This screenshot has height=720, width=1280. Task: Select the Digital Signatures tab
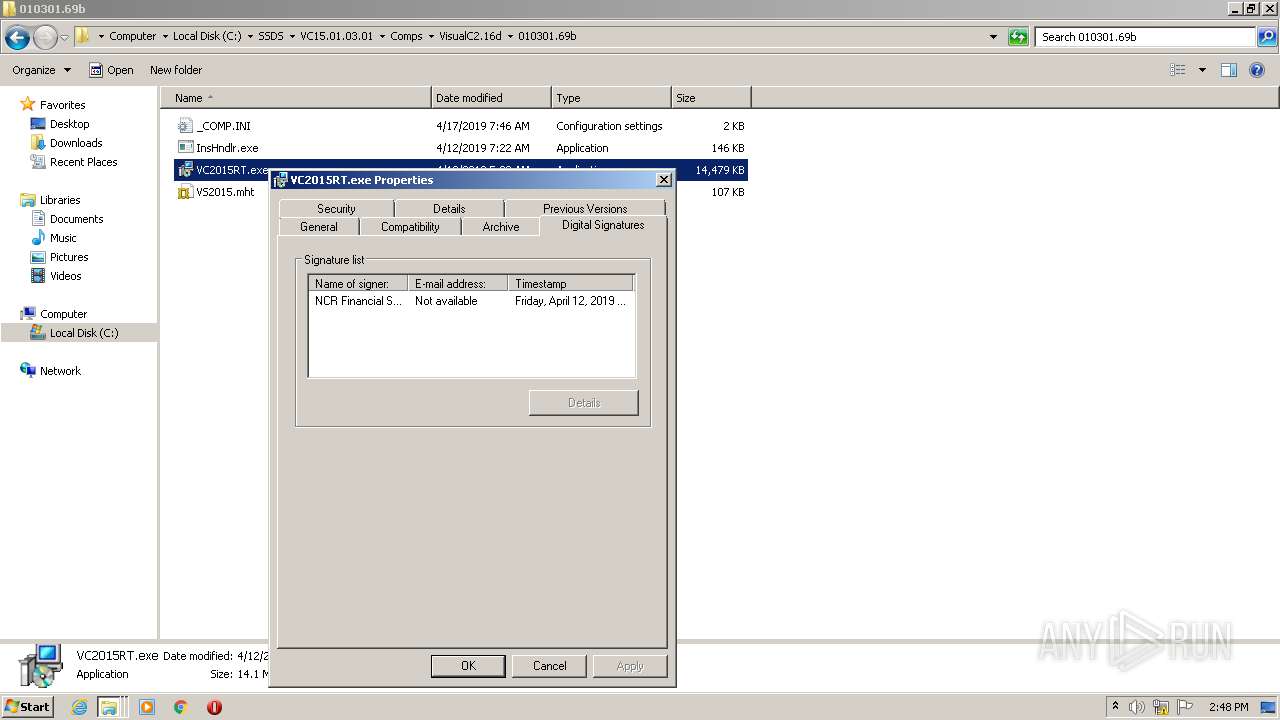[603, 225]
